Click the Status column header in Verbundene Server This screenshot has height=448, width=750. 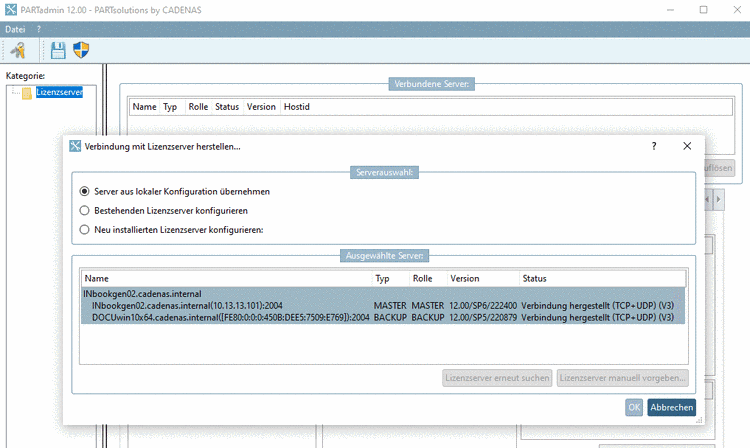pos(227,107)
